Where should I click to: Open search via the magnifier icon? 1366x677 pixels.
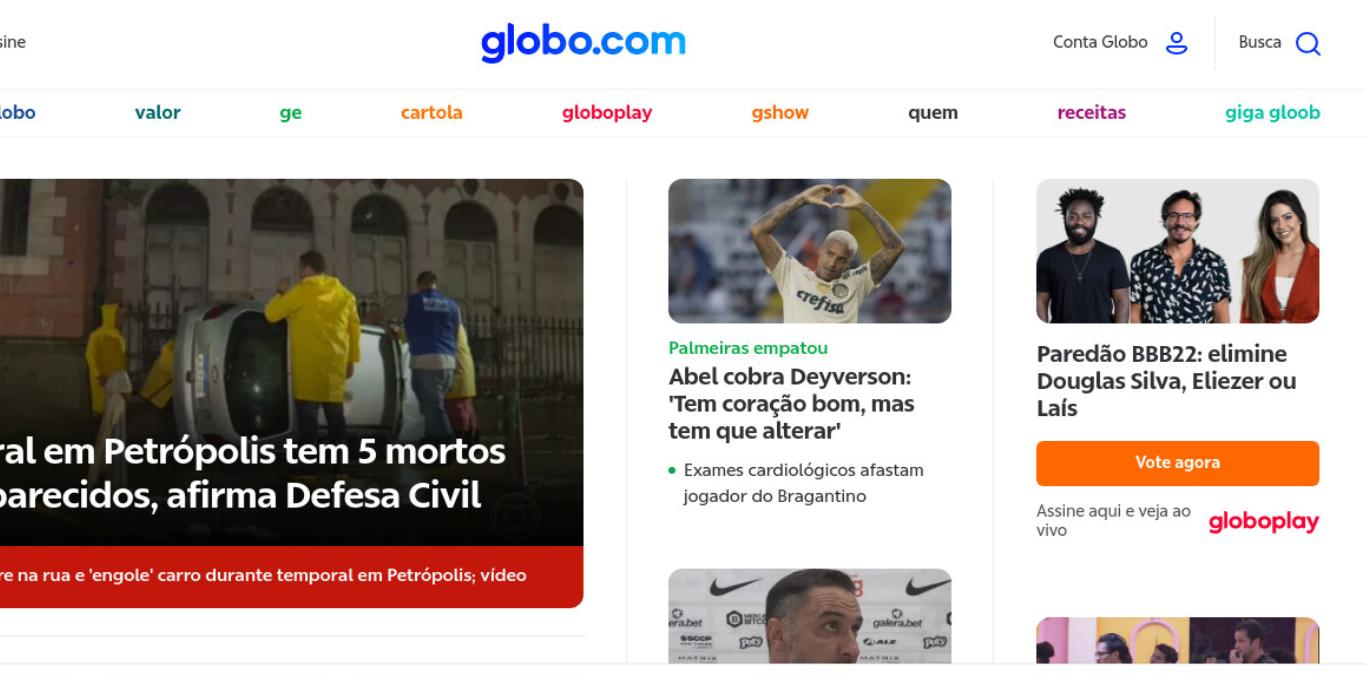click(x=1308, y=43)
